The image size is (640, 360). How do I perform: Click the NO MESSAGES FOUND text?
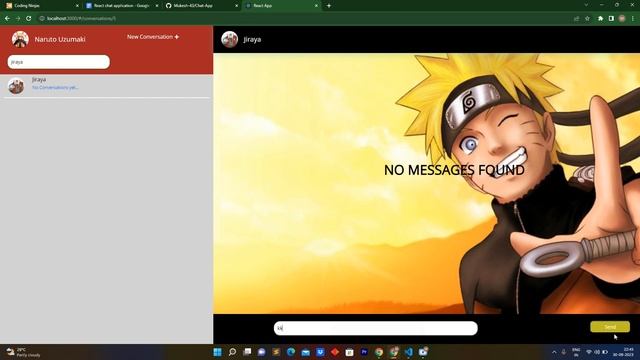[454, 170]
